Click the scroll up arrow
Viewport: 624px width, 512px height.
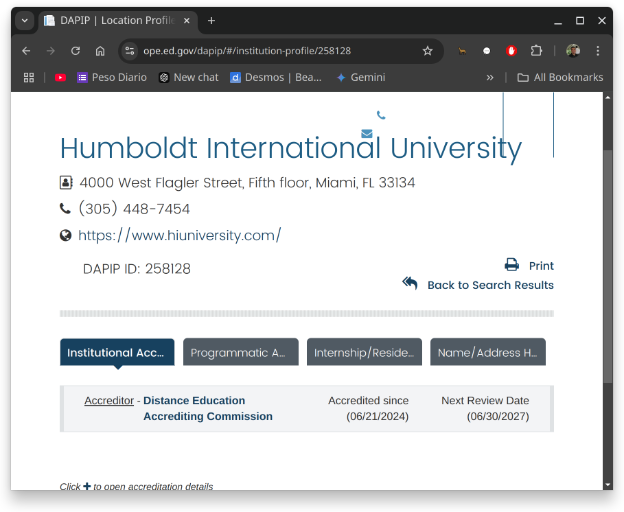pos(607,97)
